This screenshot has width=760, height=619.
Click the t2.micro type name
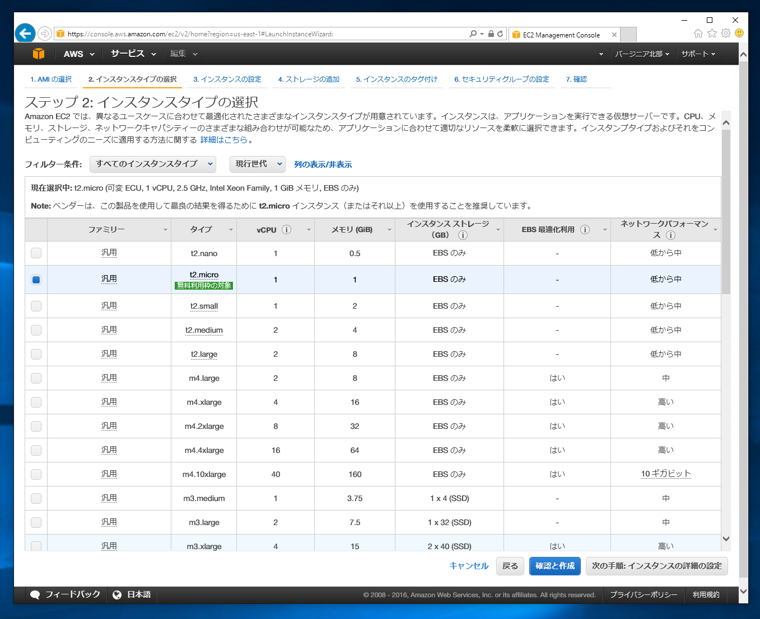204,275
